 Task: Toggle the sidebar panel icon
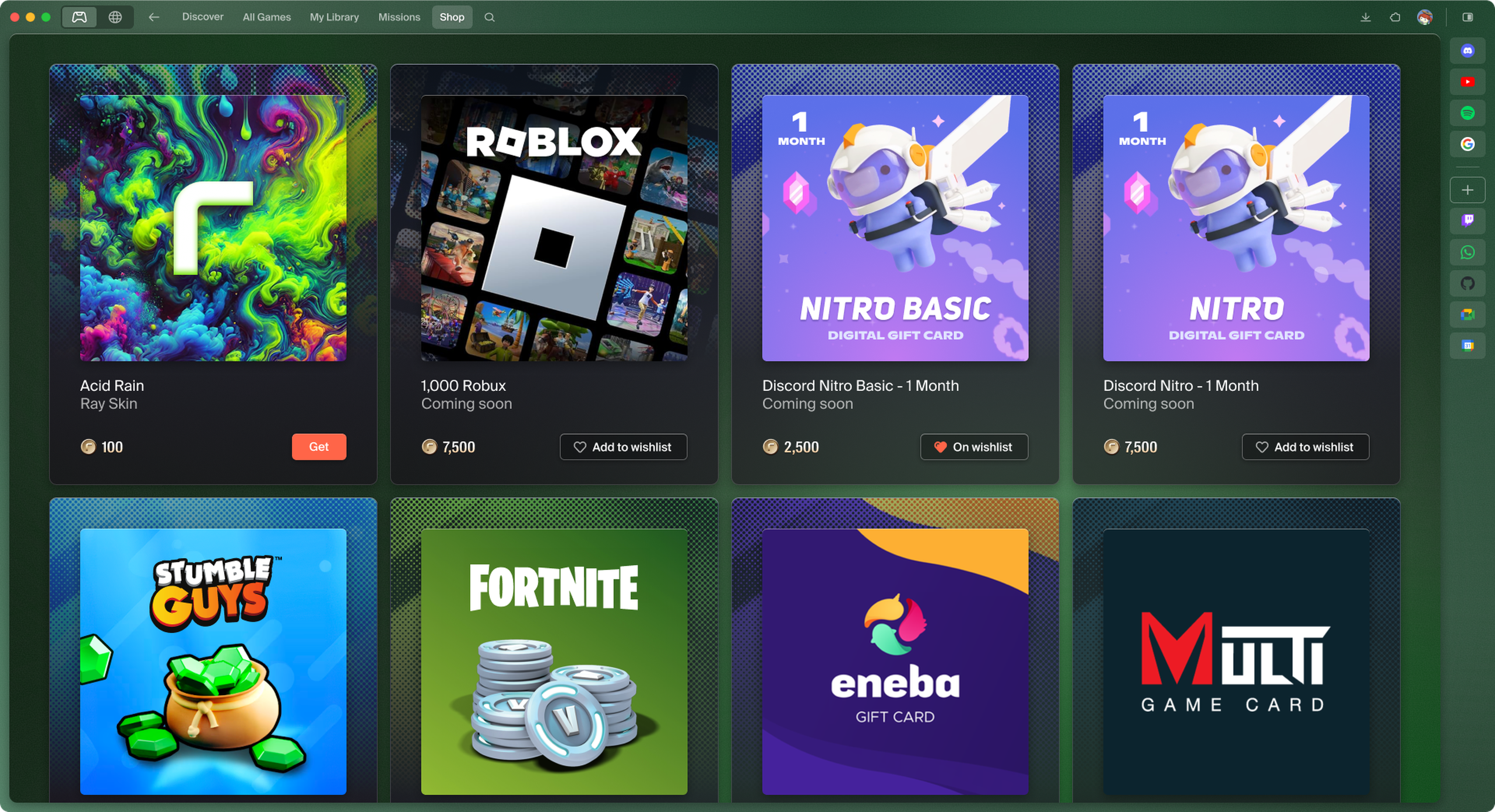[1468, 17]
